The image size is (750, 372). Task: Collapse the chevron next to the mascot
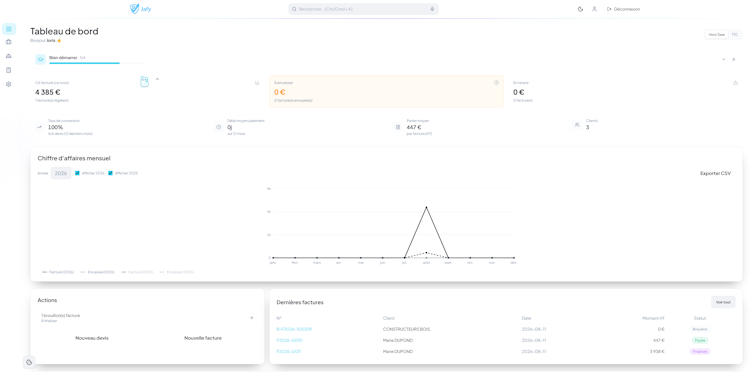click(x=157, y=79)
